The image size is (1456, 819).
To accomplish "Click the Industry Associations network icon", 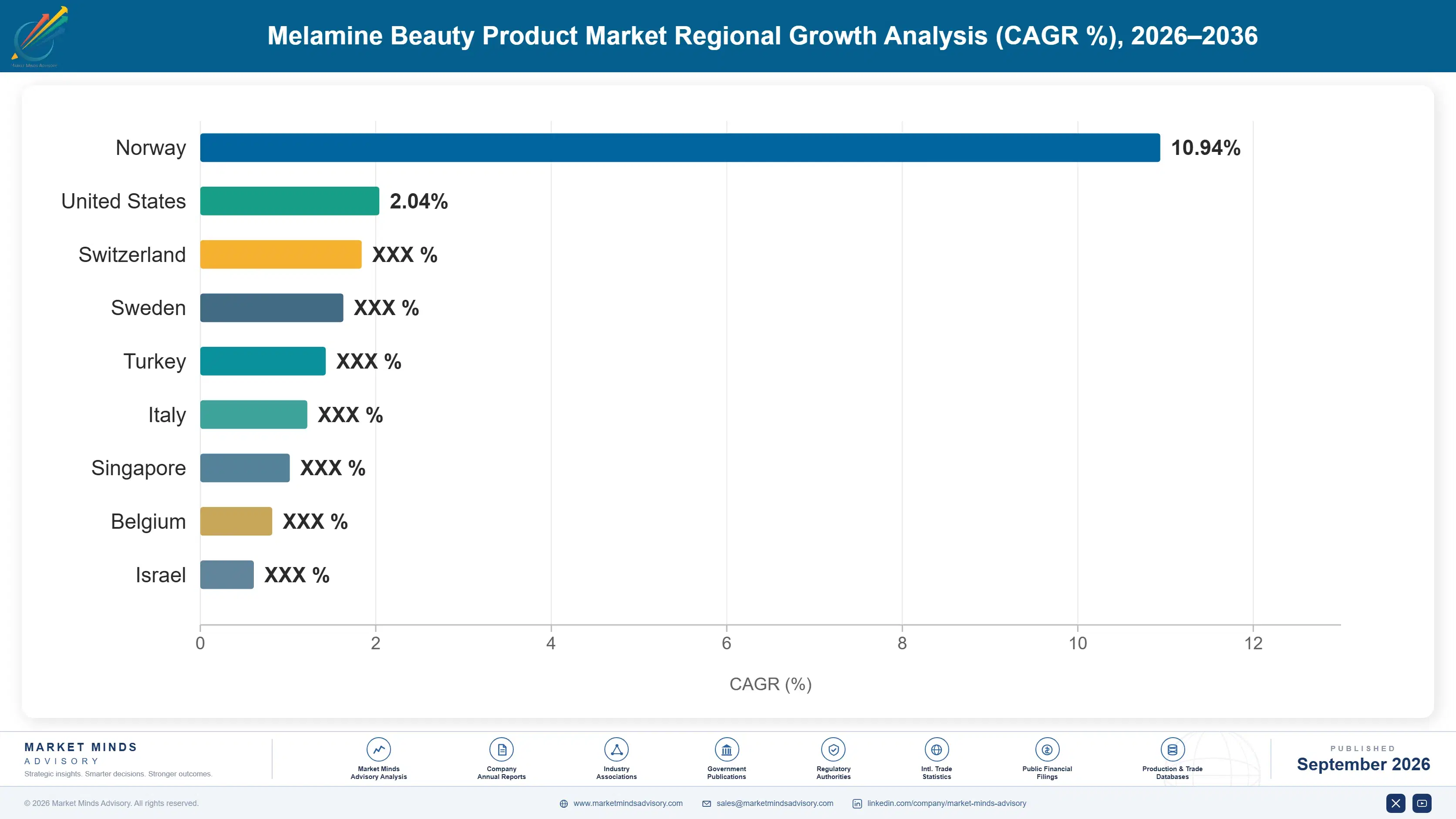I will pos(616,749).
